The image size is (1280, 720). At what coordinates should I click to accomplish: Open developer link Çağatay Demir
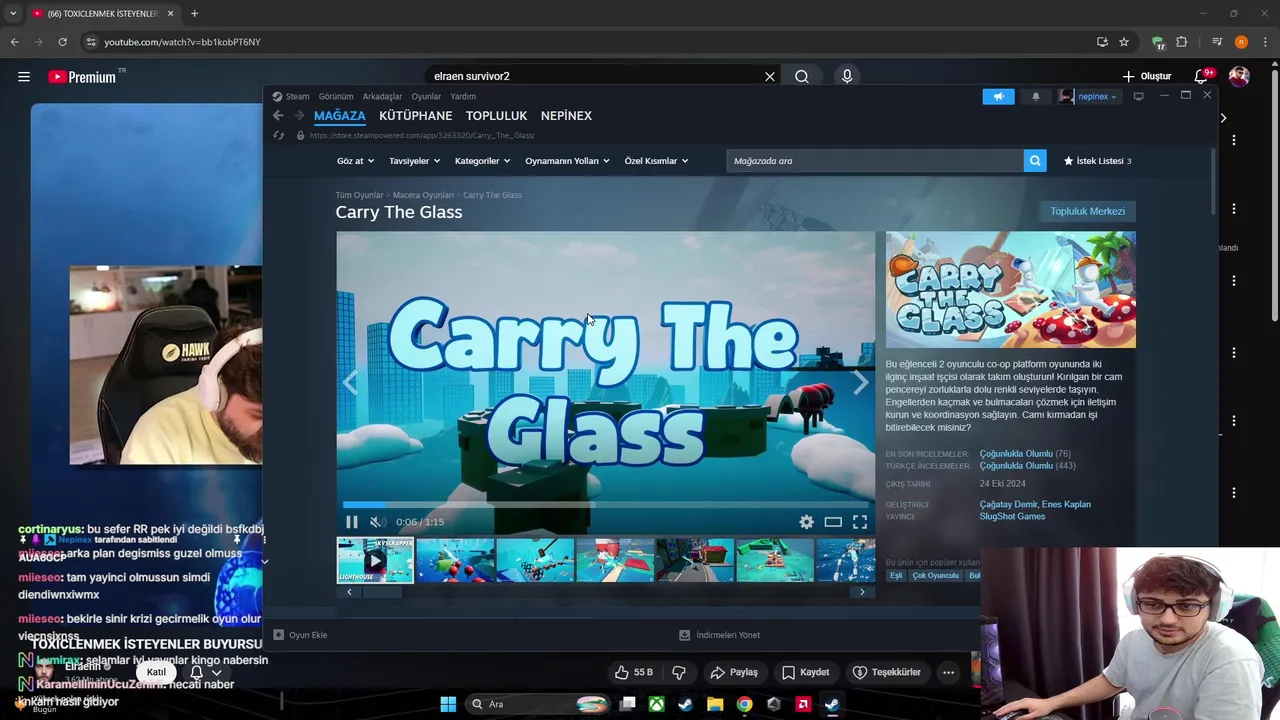pyautogui.click(x=1008, y=505)
